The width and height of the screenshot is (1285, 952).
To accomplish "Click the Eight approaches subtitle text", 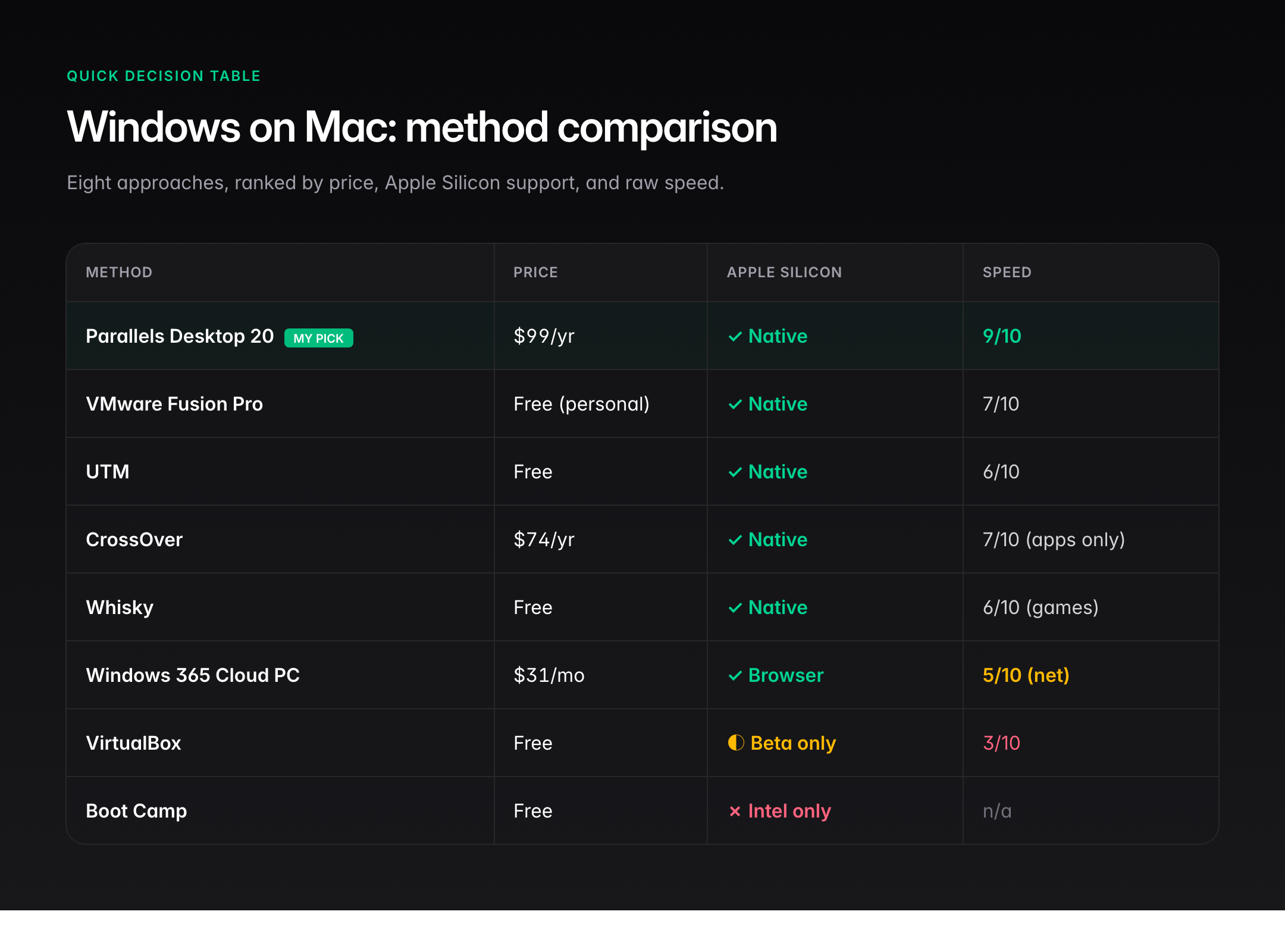I will (395, 183).
